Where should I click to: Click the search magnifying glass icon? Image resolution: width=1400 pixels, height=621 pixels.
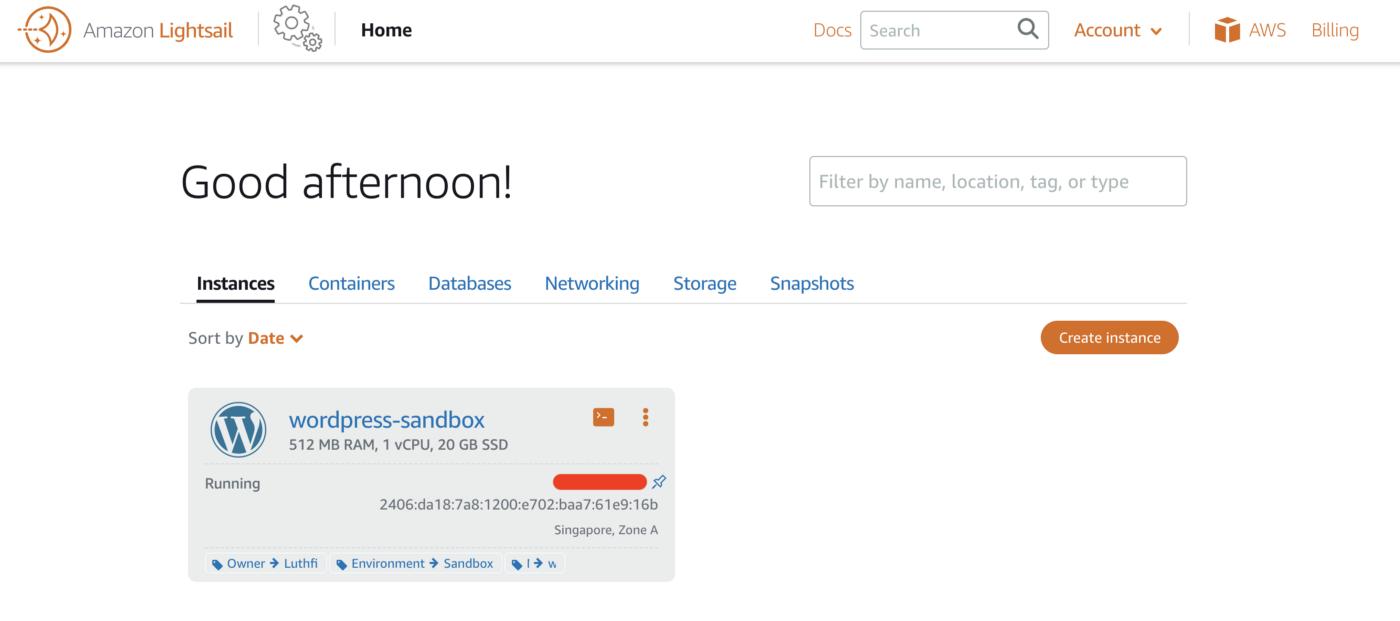1027,29
